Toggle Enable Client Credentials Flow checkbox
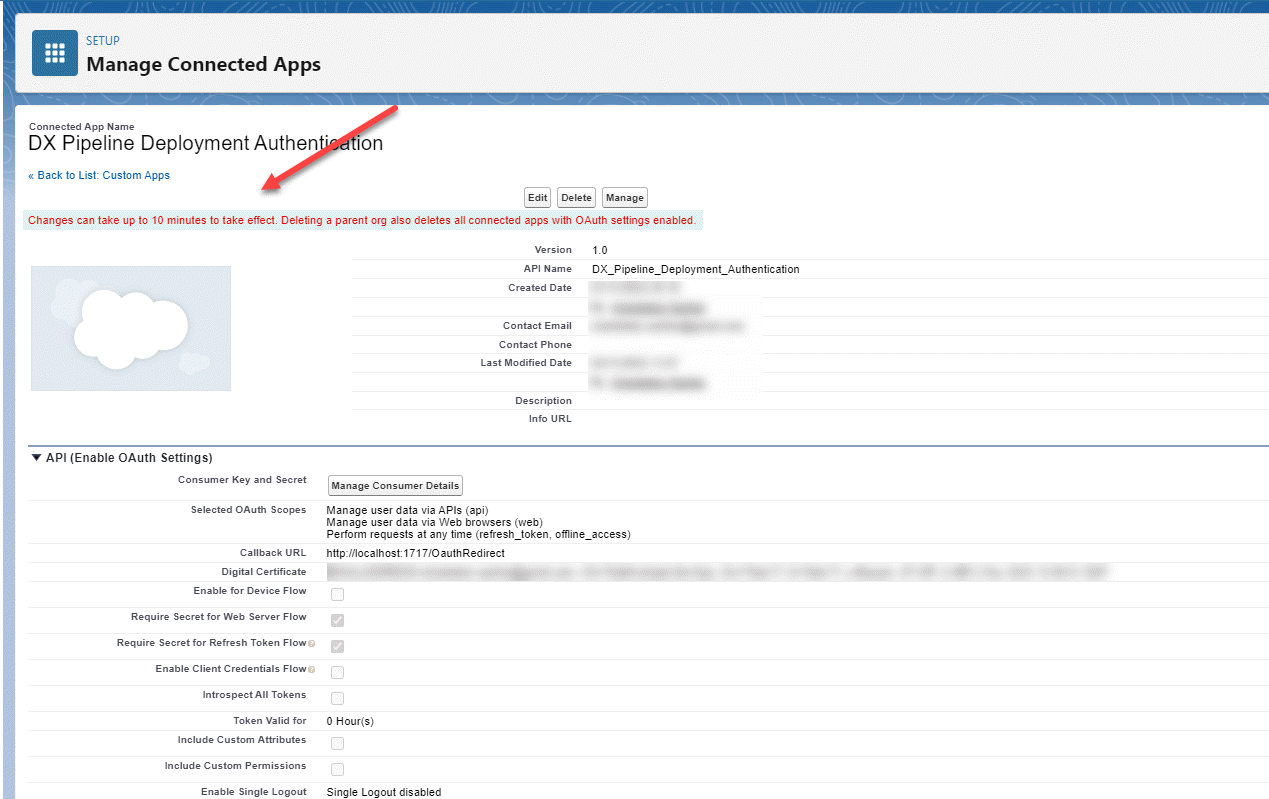The image size is (1269, 799). click(337, 673)
